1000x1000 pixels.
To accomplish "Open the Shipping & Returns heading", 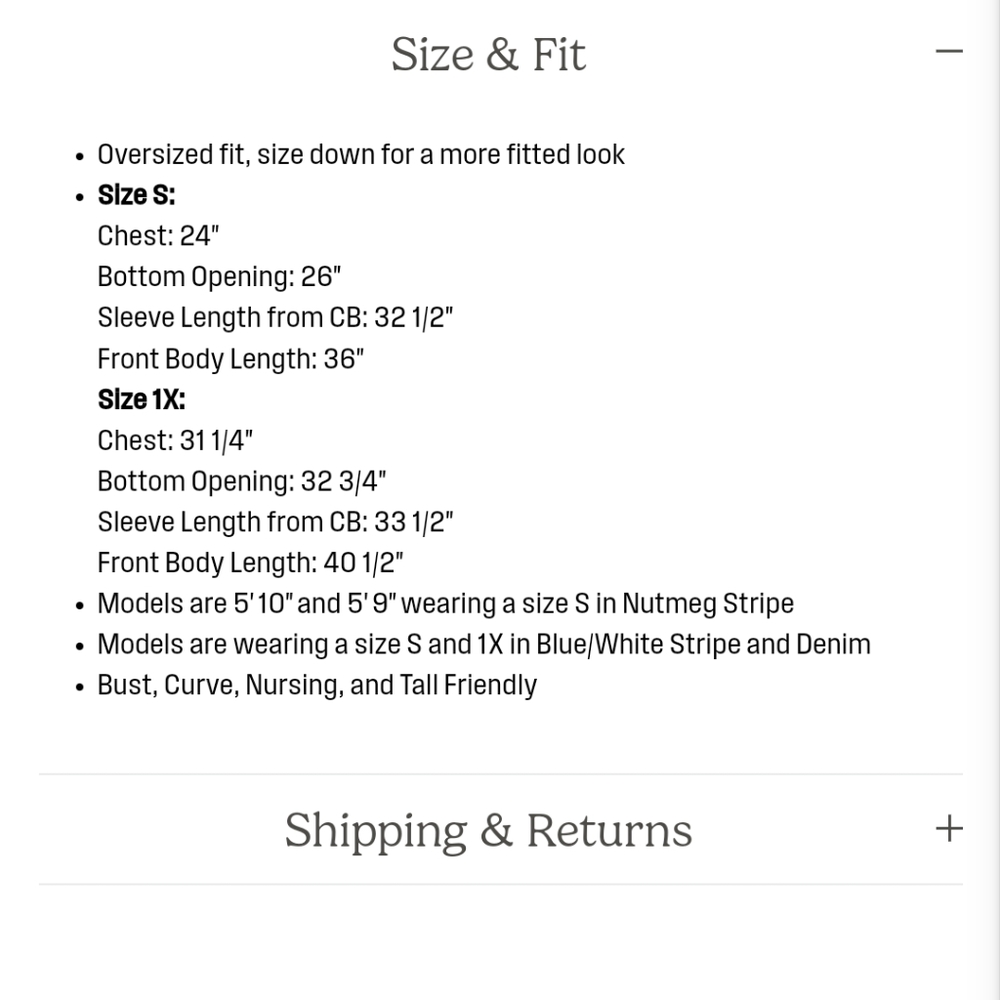I will (x=488, y=830).
